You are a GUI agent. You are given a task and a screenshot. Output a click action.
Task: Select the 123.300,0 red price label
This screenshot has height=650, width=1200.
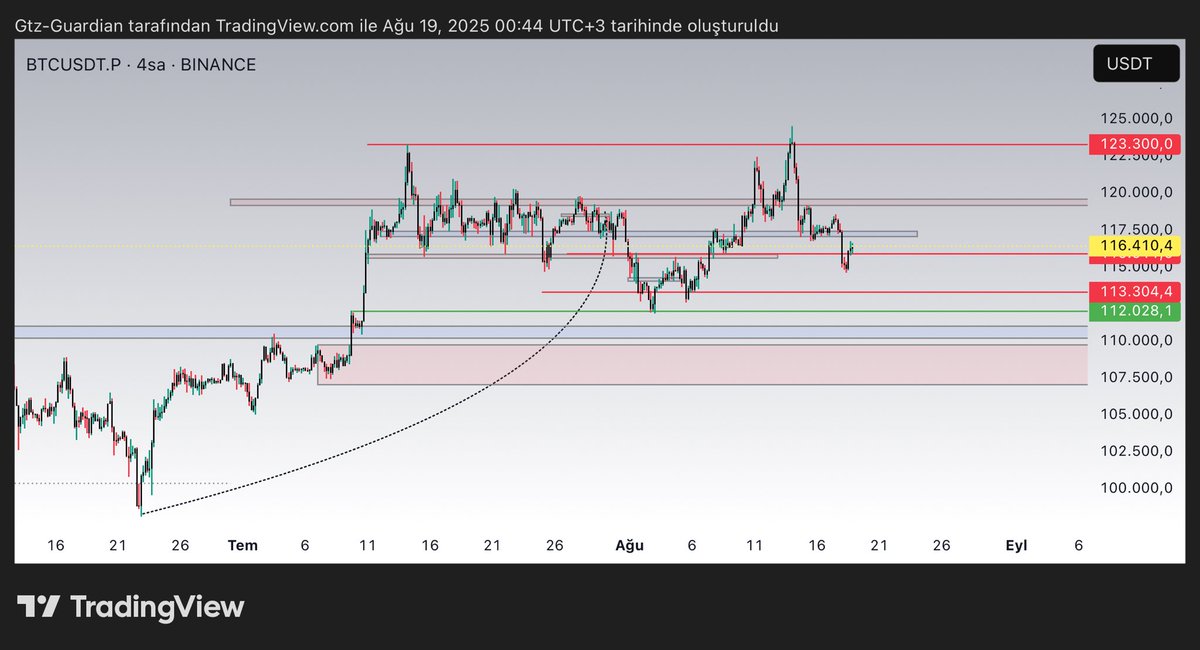point(1135,144)
